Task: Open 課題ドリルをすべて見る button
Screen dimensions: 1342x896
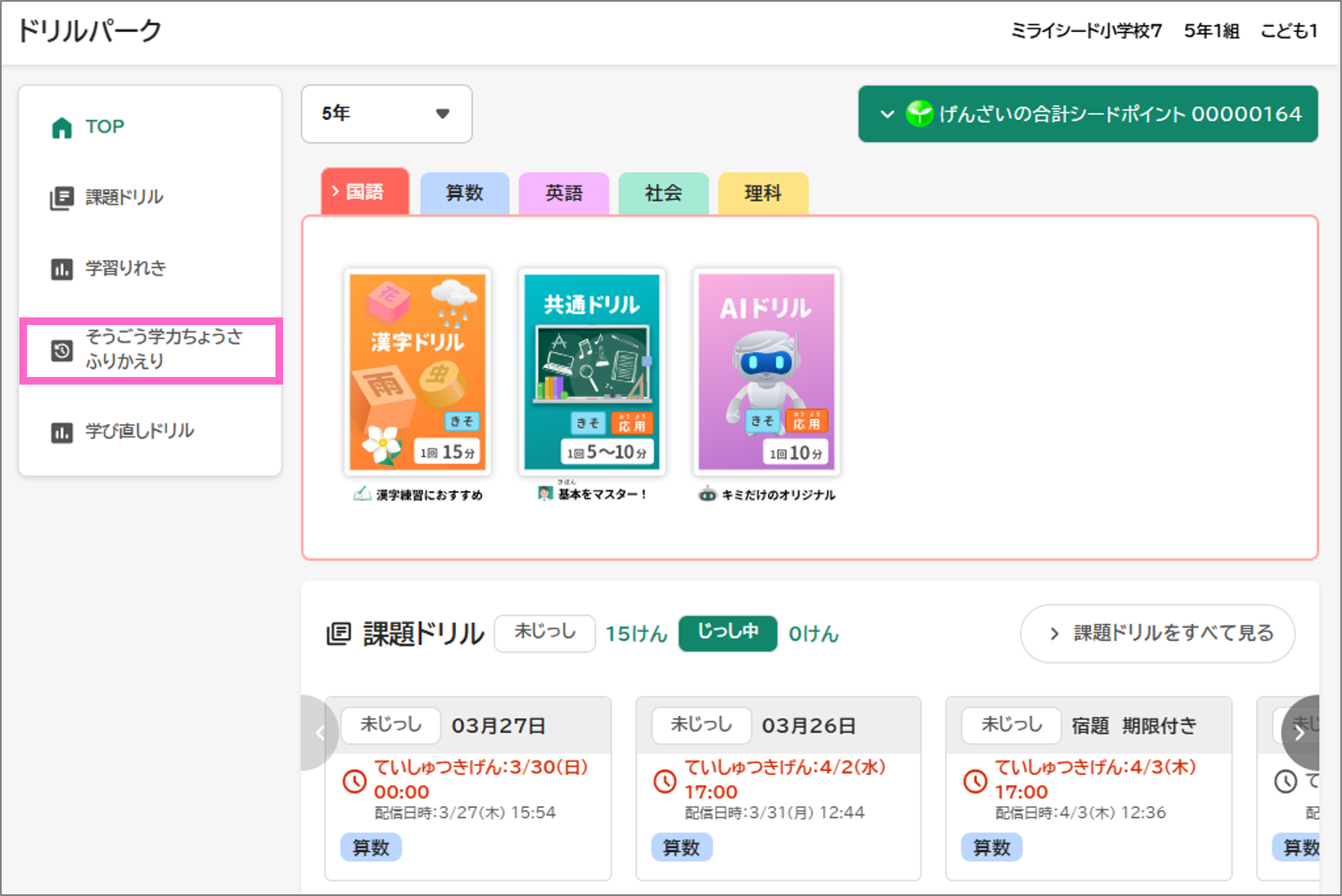Action: (1157, 633)
